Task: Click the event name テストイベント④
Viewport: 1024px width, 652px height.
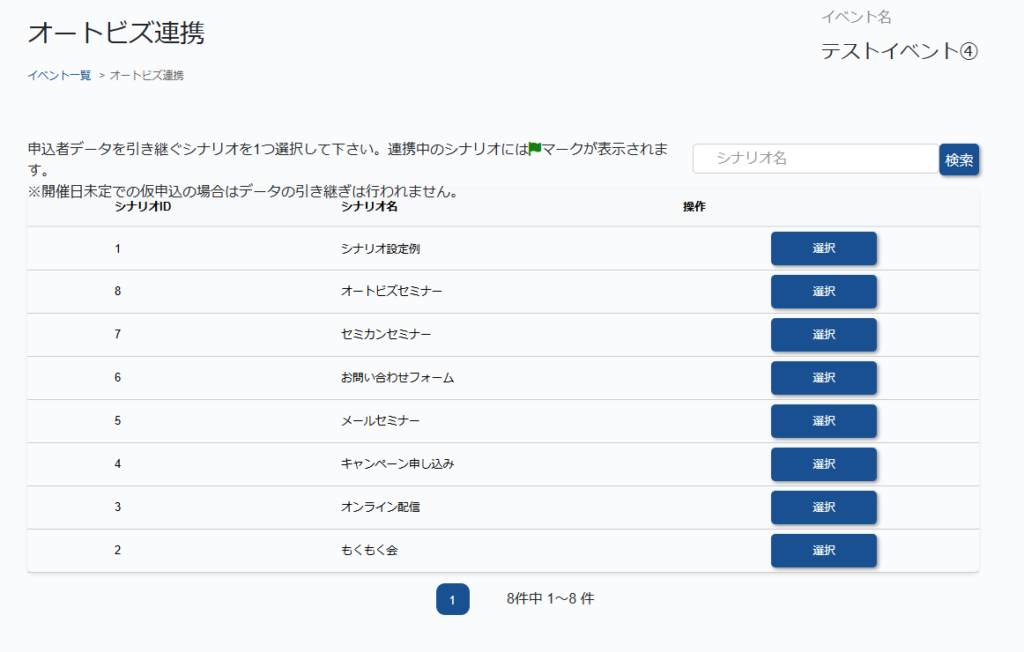Action: click(899, 51)
